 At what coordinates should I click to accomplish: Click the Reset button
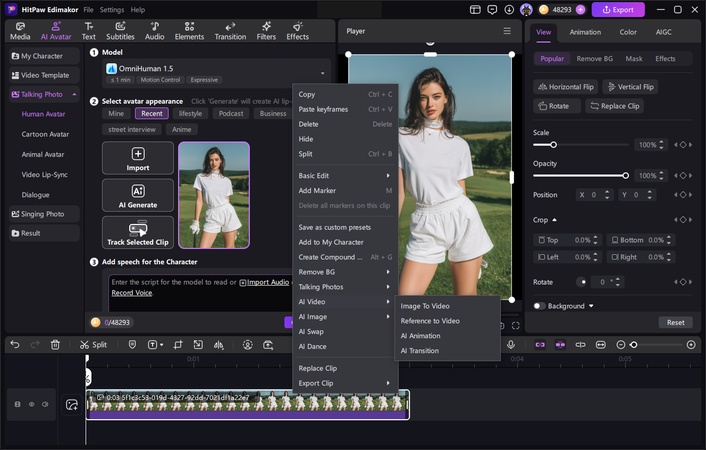(675, 323)
